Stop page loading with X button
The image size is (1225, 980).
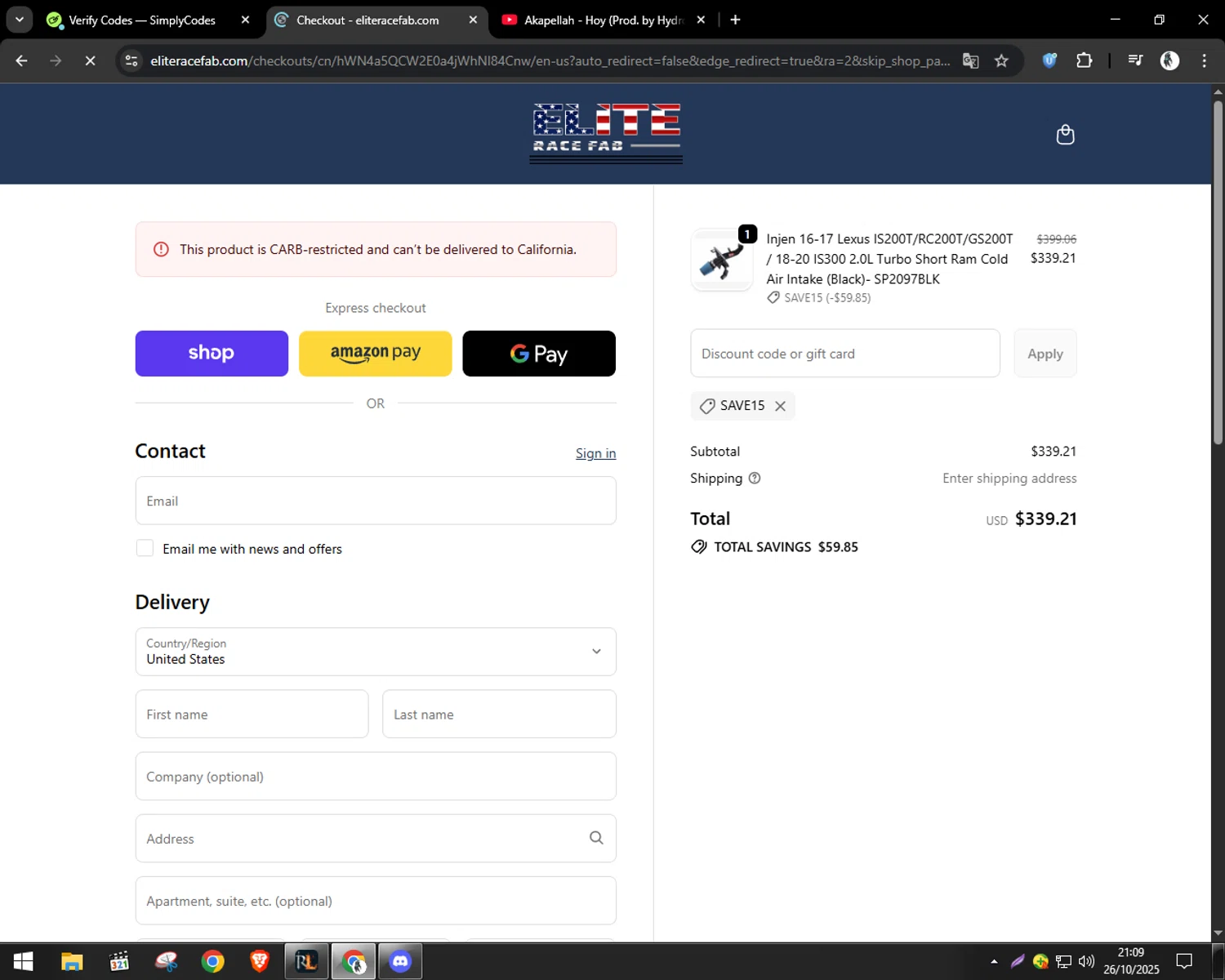coord(90,60)
